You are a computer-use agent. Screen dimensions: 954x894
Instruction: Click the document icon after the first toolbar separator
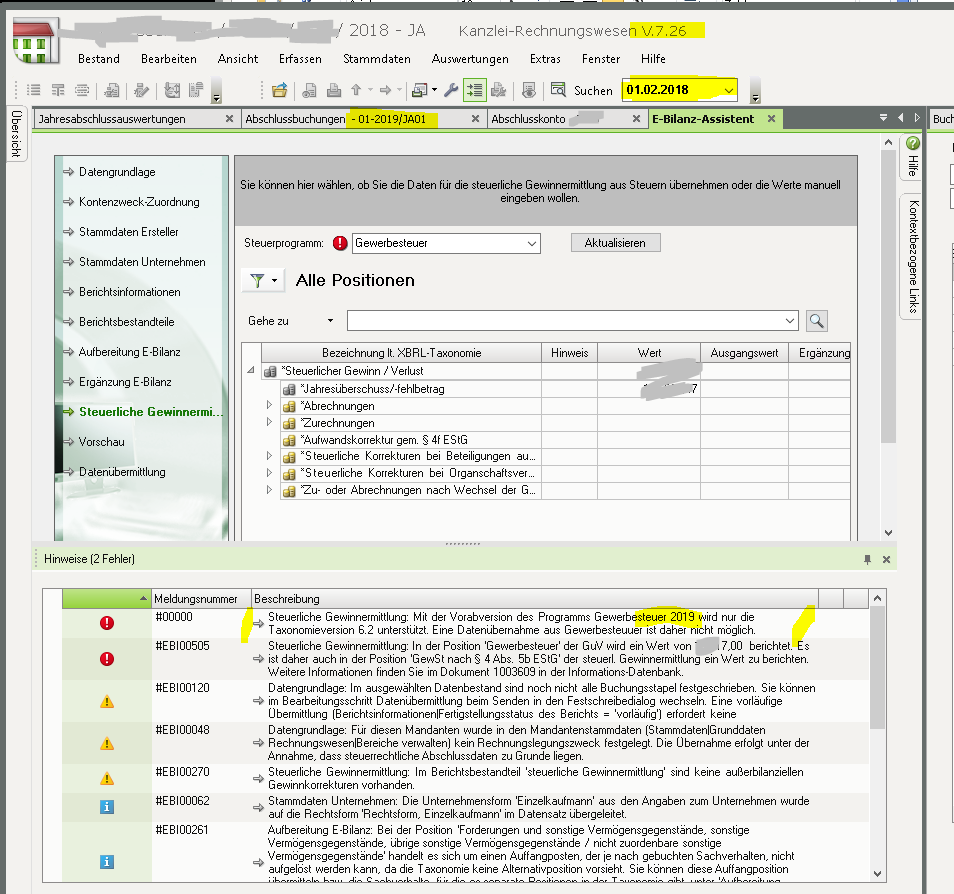click(111, 90)
